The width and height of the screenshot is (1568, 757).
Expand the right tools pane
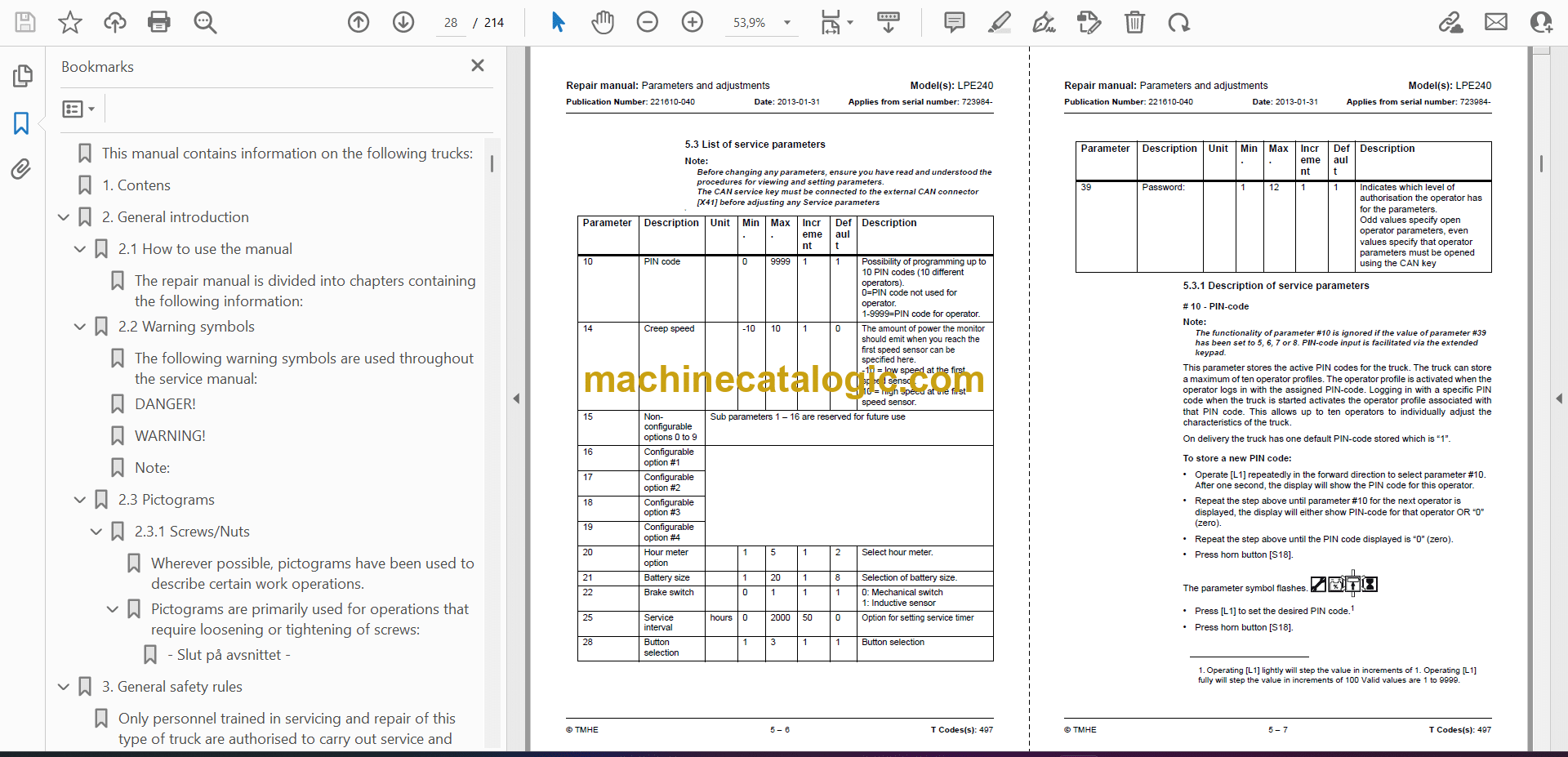[x=1559, y=399]
